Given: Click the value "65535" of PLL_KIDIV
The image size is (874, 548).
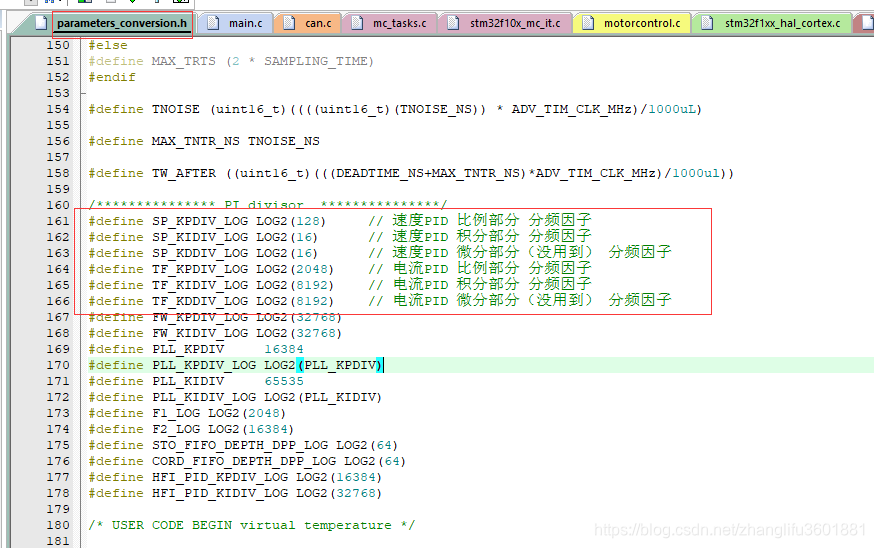Looking at the screenshot, I should (284, 381).
